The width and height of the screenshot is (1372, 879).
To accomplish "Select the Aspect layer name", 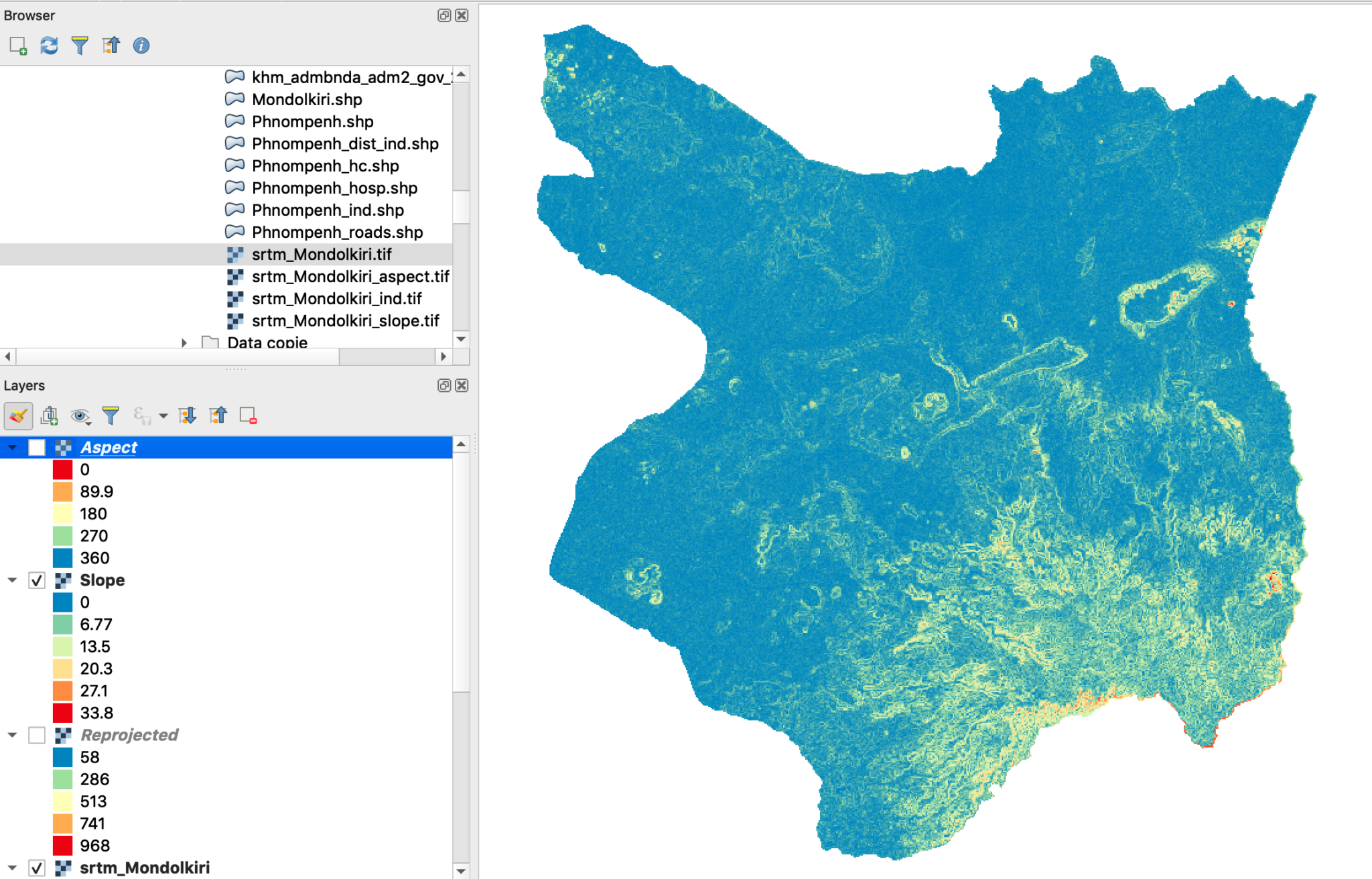I will 109,448.
